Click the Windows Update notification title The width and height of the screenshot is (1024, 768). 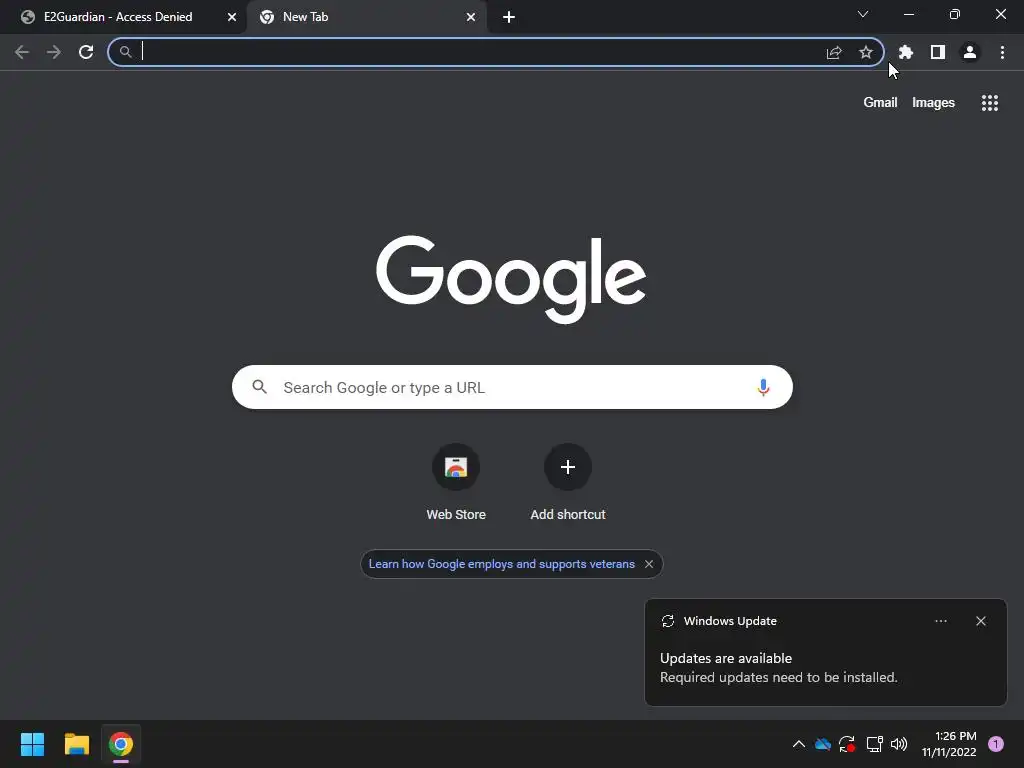[x=730, y=621]
